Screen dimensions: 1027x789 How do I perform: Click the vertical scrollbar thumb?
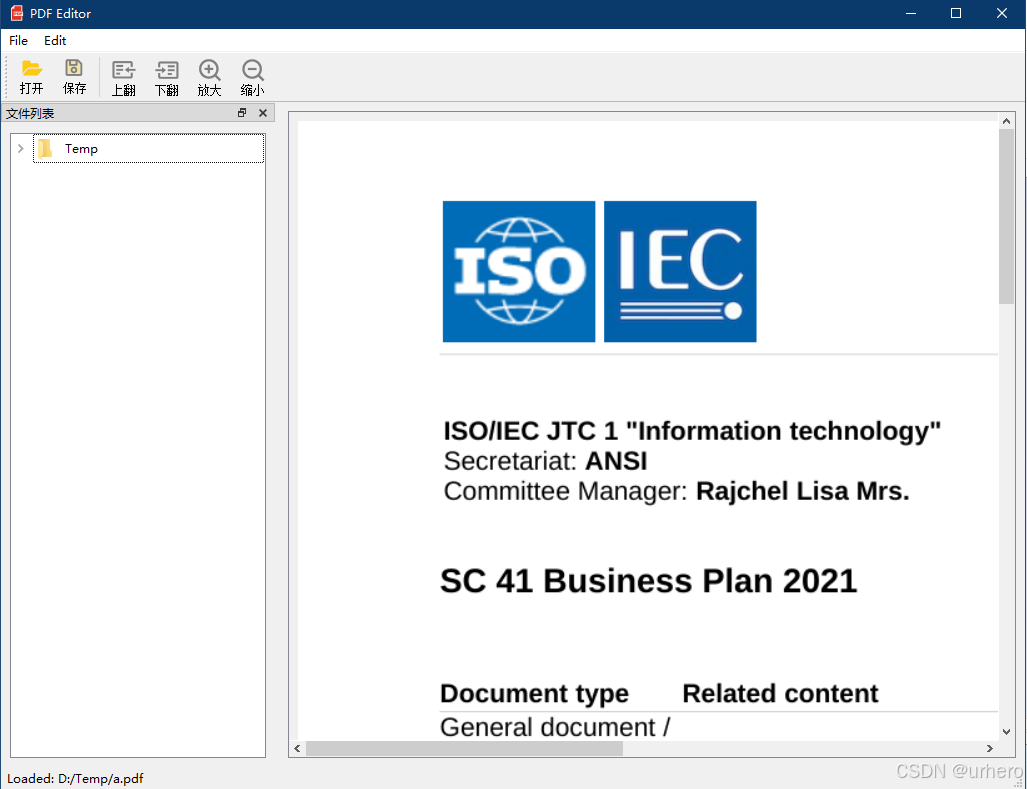pyautogui.click(x=1006, y=216)
